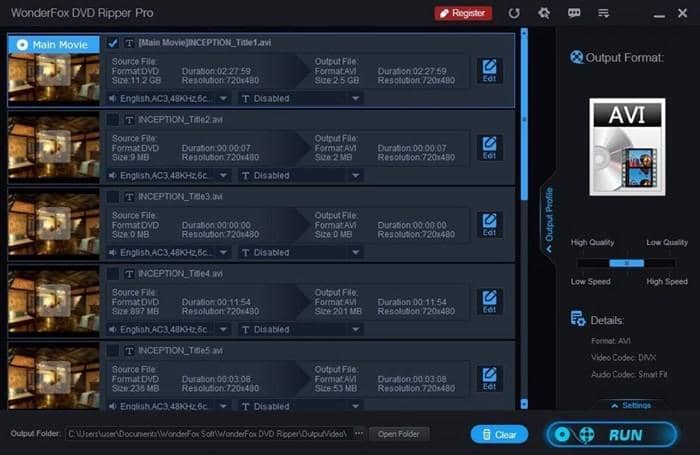Click the speaker icon in Title2 row
700x455 pixels.
pos(112,175)
